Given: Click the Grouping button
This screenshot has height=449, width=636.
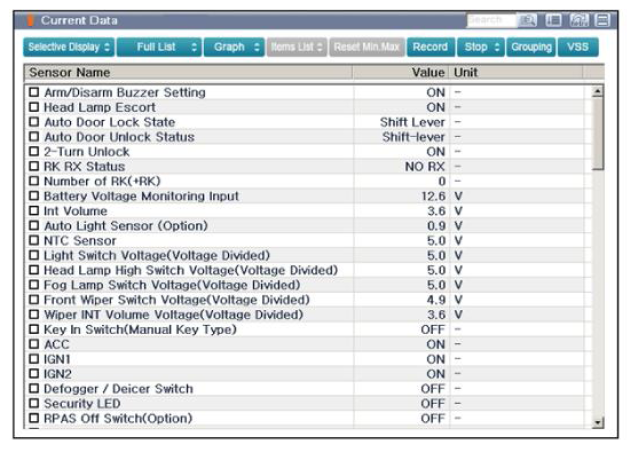Looking at the screenshot, I should coord(531,47).
